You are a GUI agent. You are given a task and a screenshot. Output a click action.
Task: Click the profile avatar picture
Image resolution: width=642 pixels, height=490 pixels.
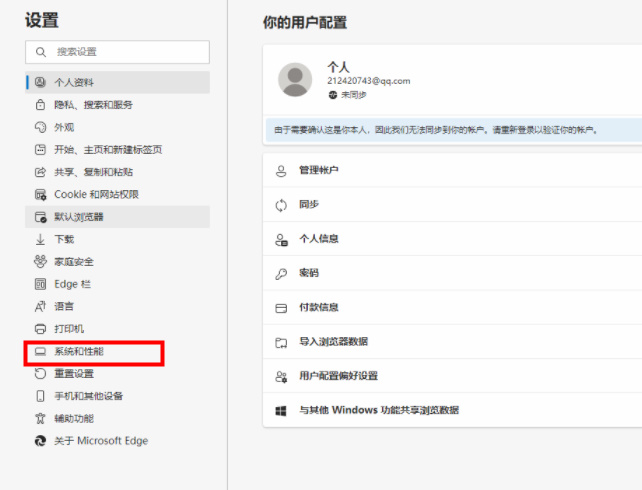click(x=295, y=79)
